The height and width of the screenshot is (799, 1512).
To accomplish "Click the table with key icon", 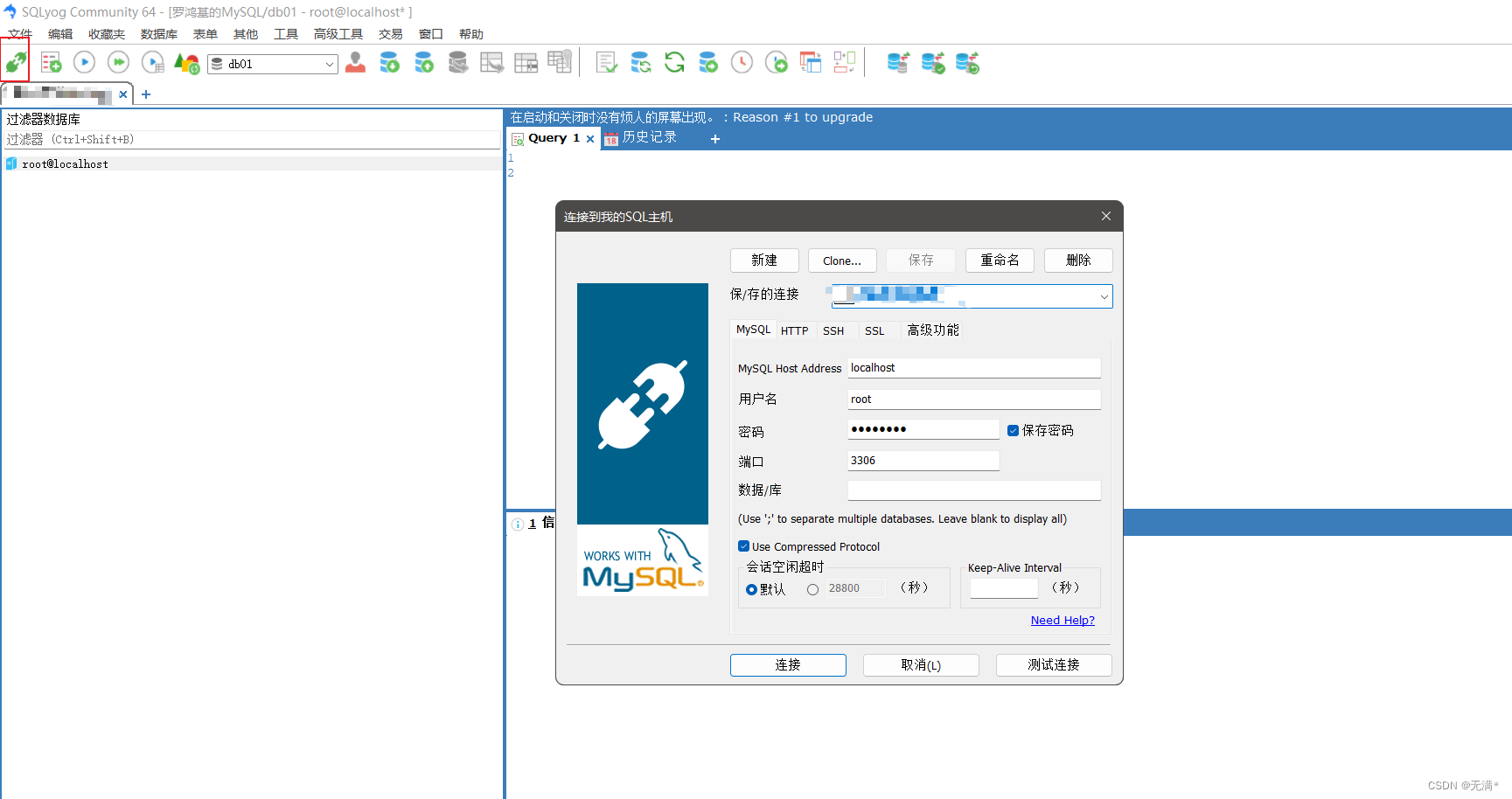I will [560, 61].
